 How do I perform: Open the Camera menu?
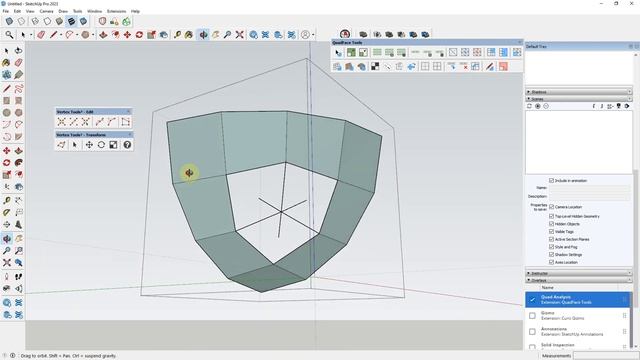pyautogui.click(x=46, y=11)
